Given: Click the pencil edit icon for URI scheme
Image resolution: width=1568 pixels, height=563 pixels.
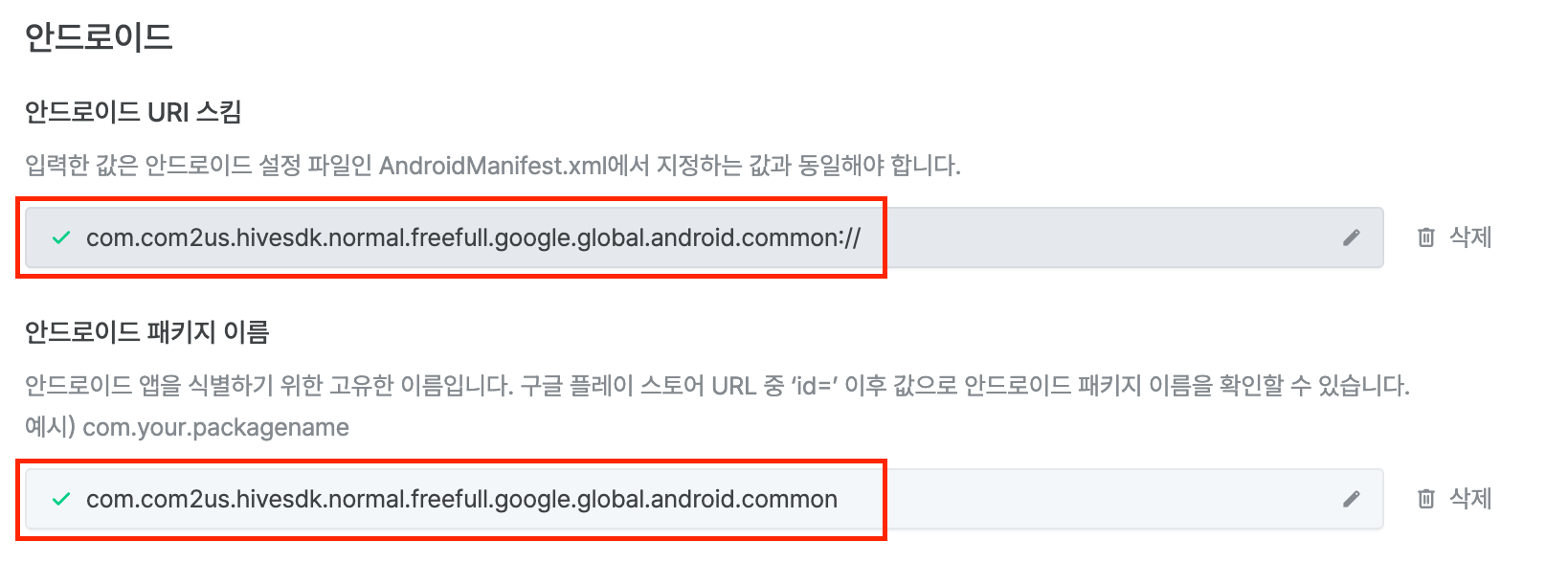Looking at the screenshot, I should pos(1351,237).
